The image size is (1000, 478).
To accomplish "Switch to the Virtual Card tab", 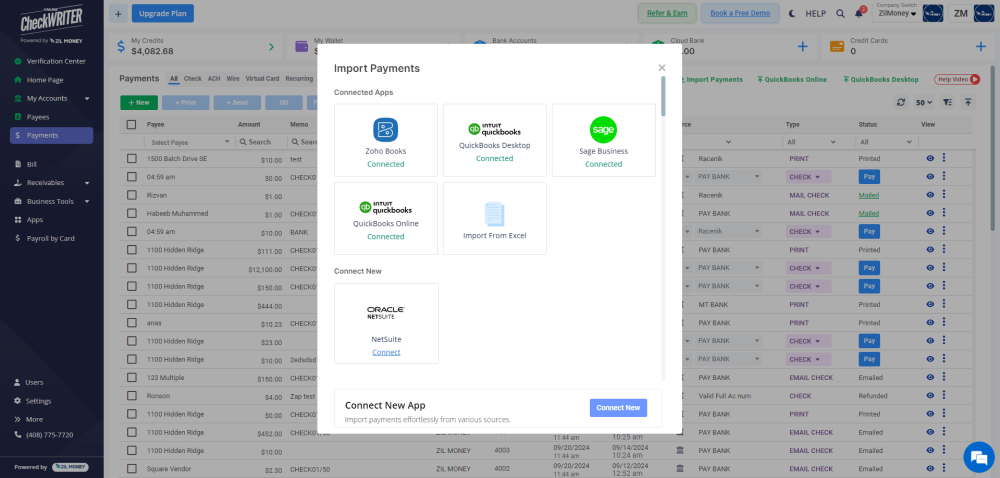I will point(262,79).
